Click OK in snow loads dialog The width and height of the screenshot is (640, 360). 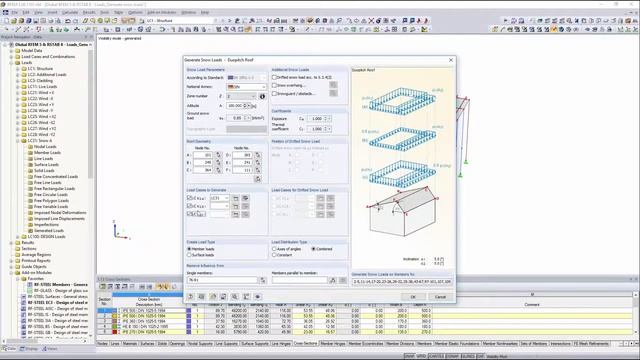(413, 297)
